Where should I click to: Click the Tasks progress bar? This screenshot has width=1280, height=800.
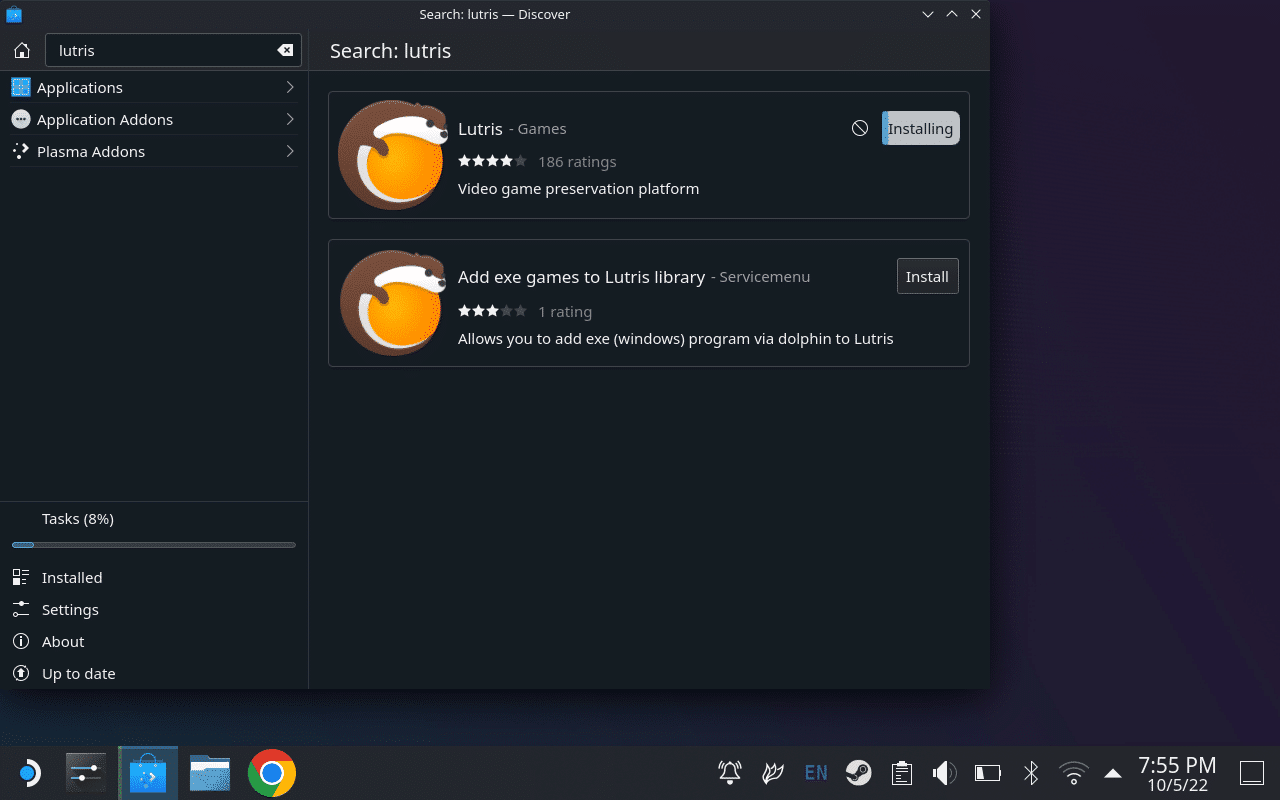[x=154, y=545]
